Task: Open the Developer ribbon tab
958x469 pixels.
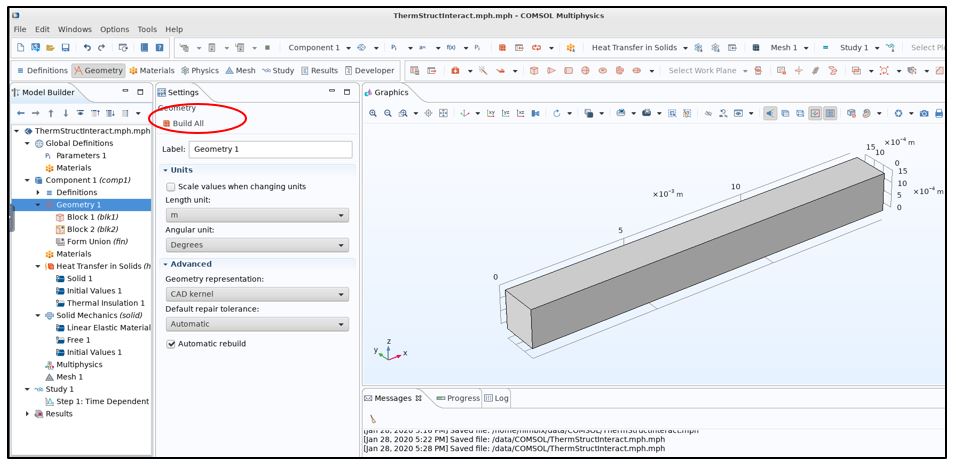Action: pos(370,71)
